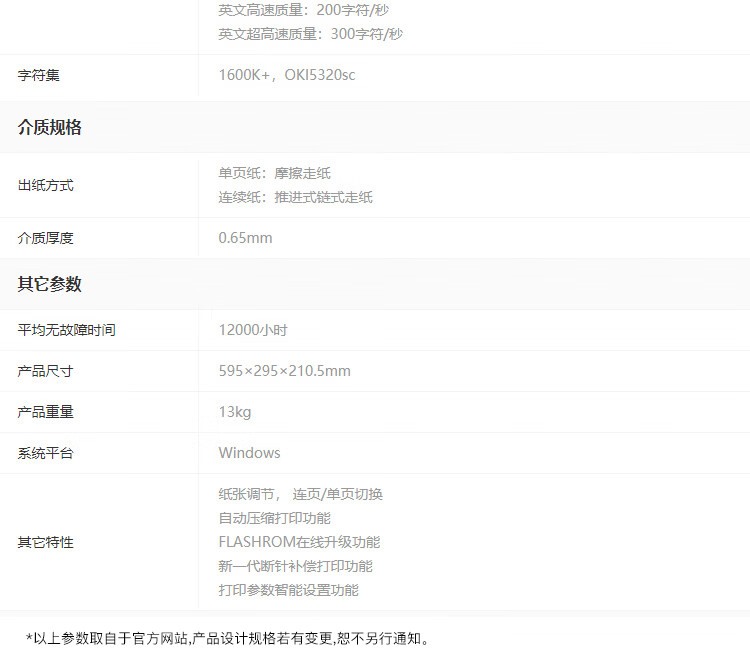
Task: Click the 12000小时 value
Action: [x=253, y=330]
